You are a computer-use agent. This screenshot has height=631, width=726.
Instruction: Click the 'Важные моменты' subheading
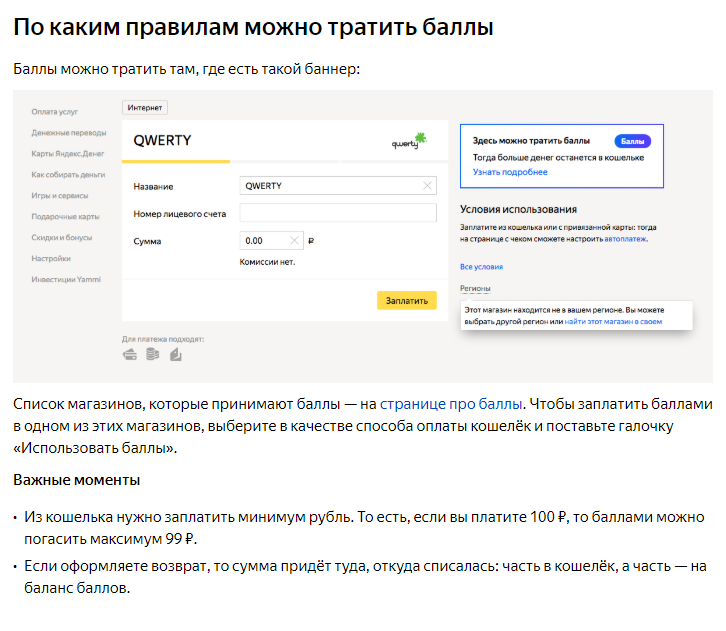(76, 480)
